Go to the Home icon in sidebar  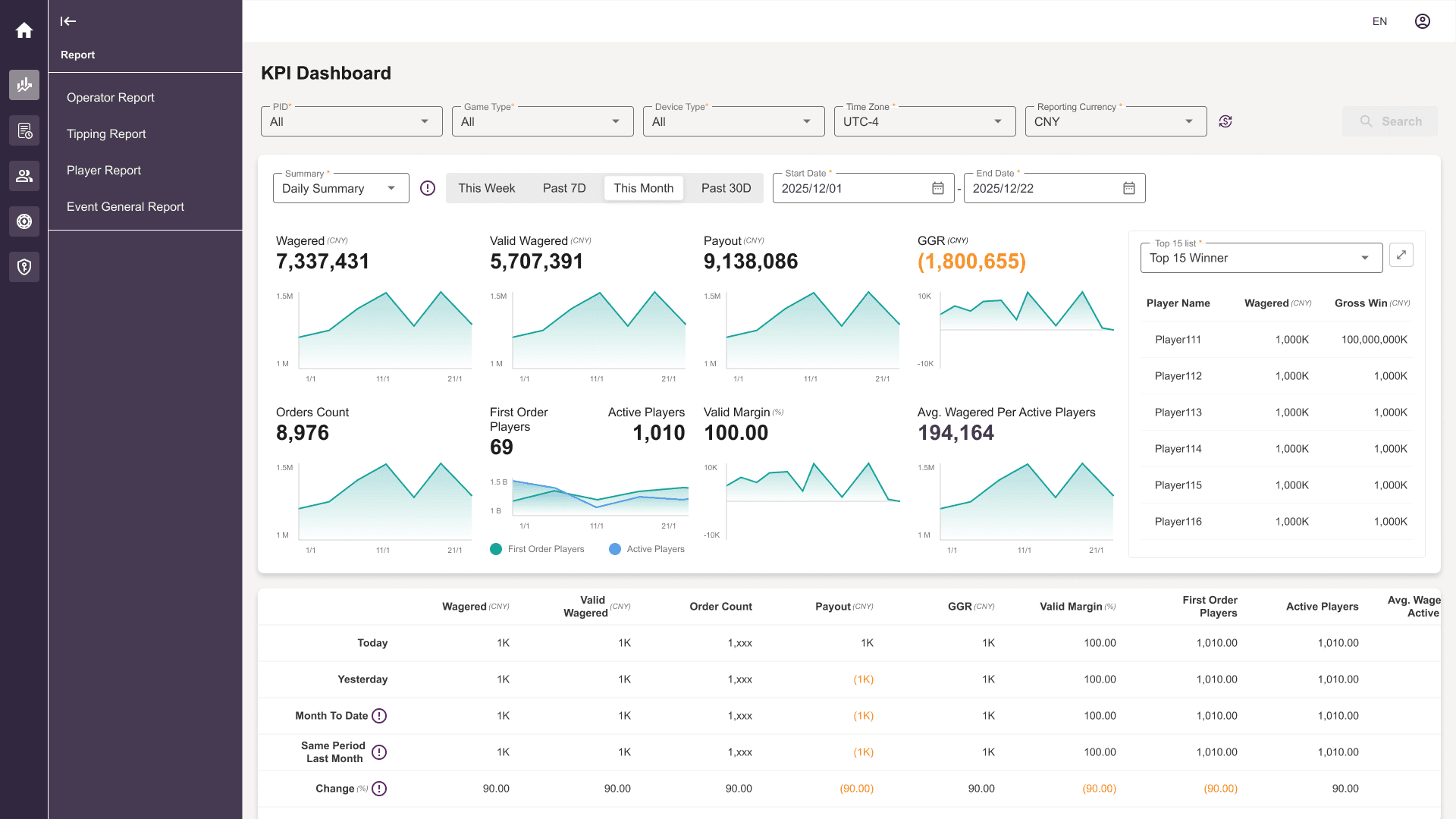[24, 30]
